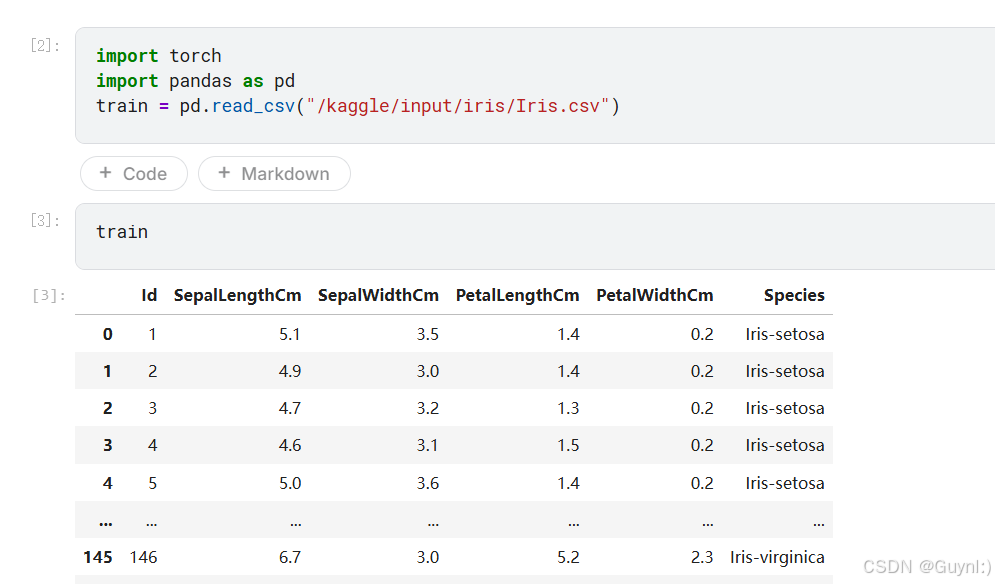Click the PetalWidthCm column header
The height and width of the screenshot is (584, 995).
click(x=655, y=295)
